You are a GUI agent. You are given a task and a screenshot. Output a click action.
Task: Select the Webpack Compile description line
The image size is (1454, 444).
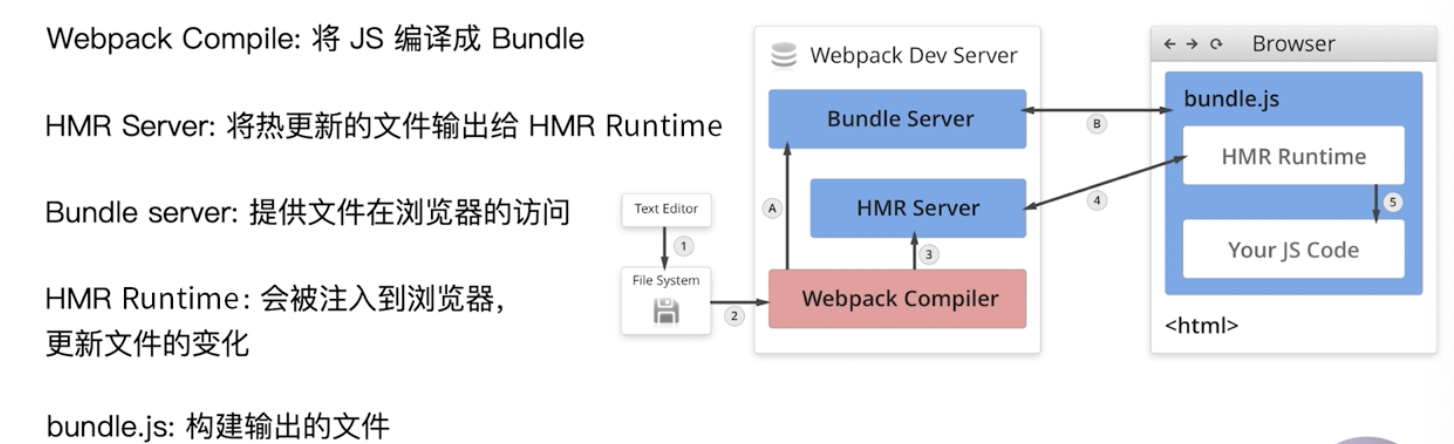click(x=316, y=40)
